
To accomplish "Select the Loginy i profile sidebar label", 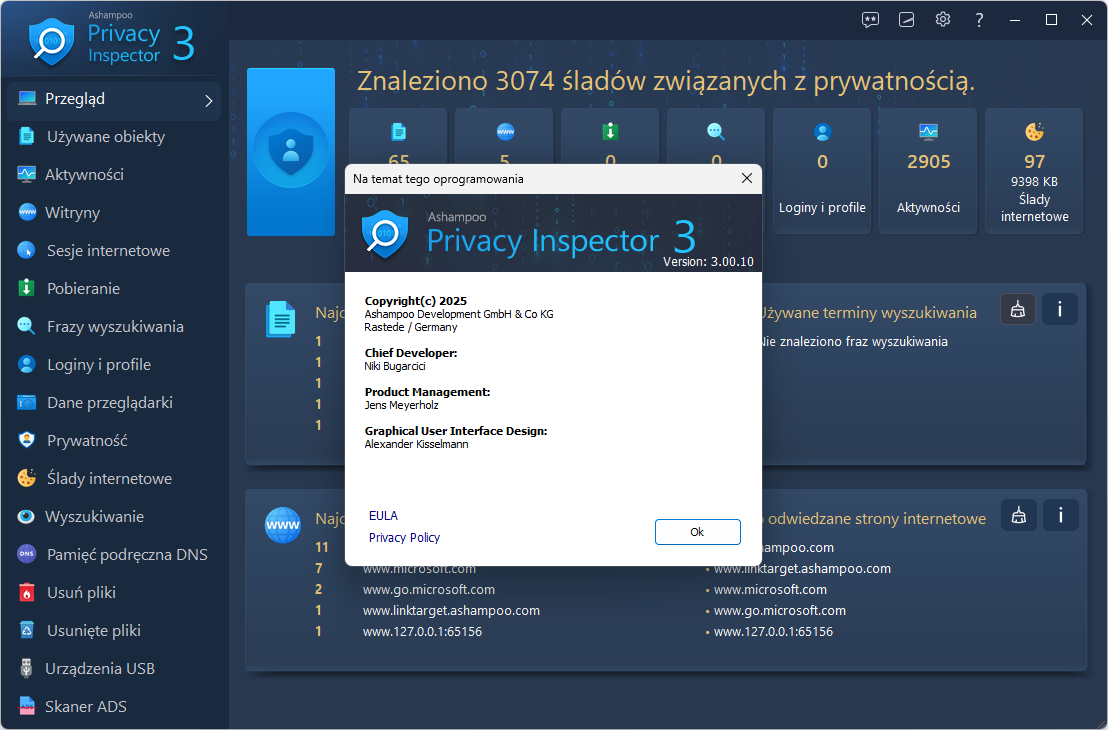I will [99, 365].
